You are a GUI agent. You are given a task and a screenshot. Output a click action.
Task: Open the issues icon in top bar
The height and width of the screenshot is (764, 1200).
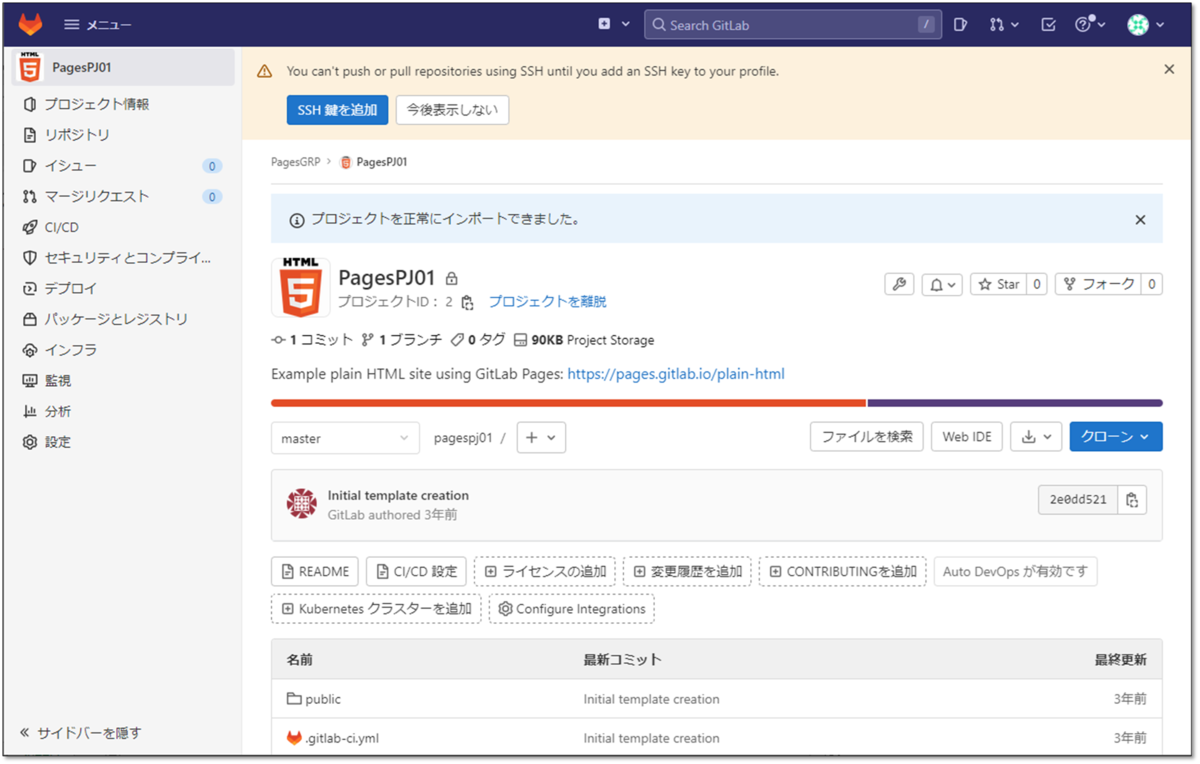(960, 25)
